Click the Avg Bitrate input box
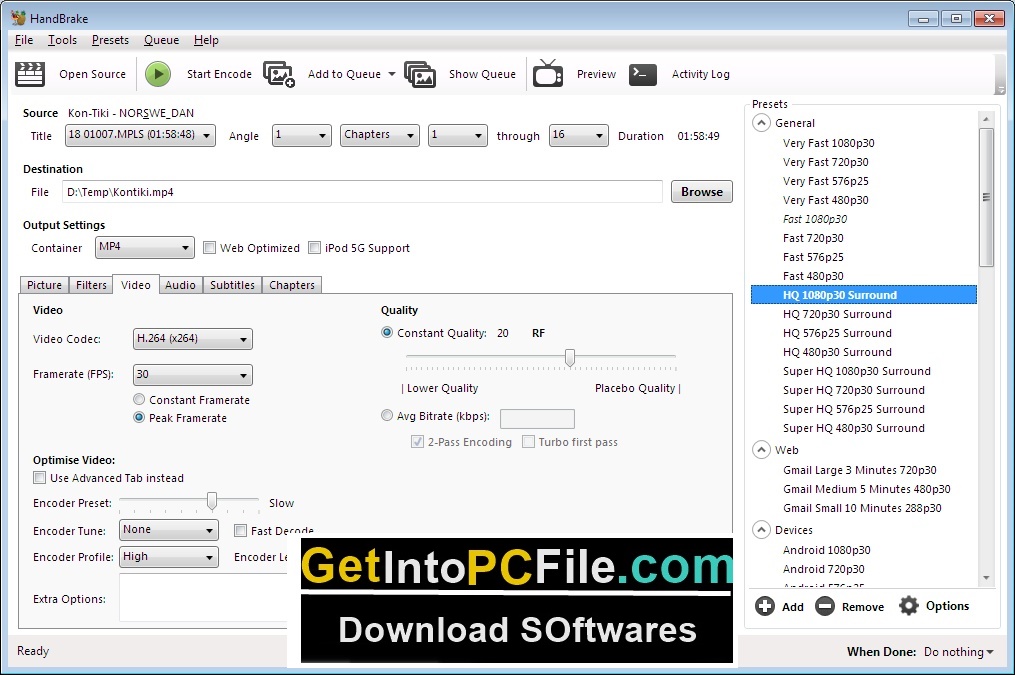Viewport: 1015px width, 675px height. click(537, 419)
